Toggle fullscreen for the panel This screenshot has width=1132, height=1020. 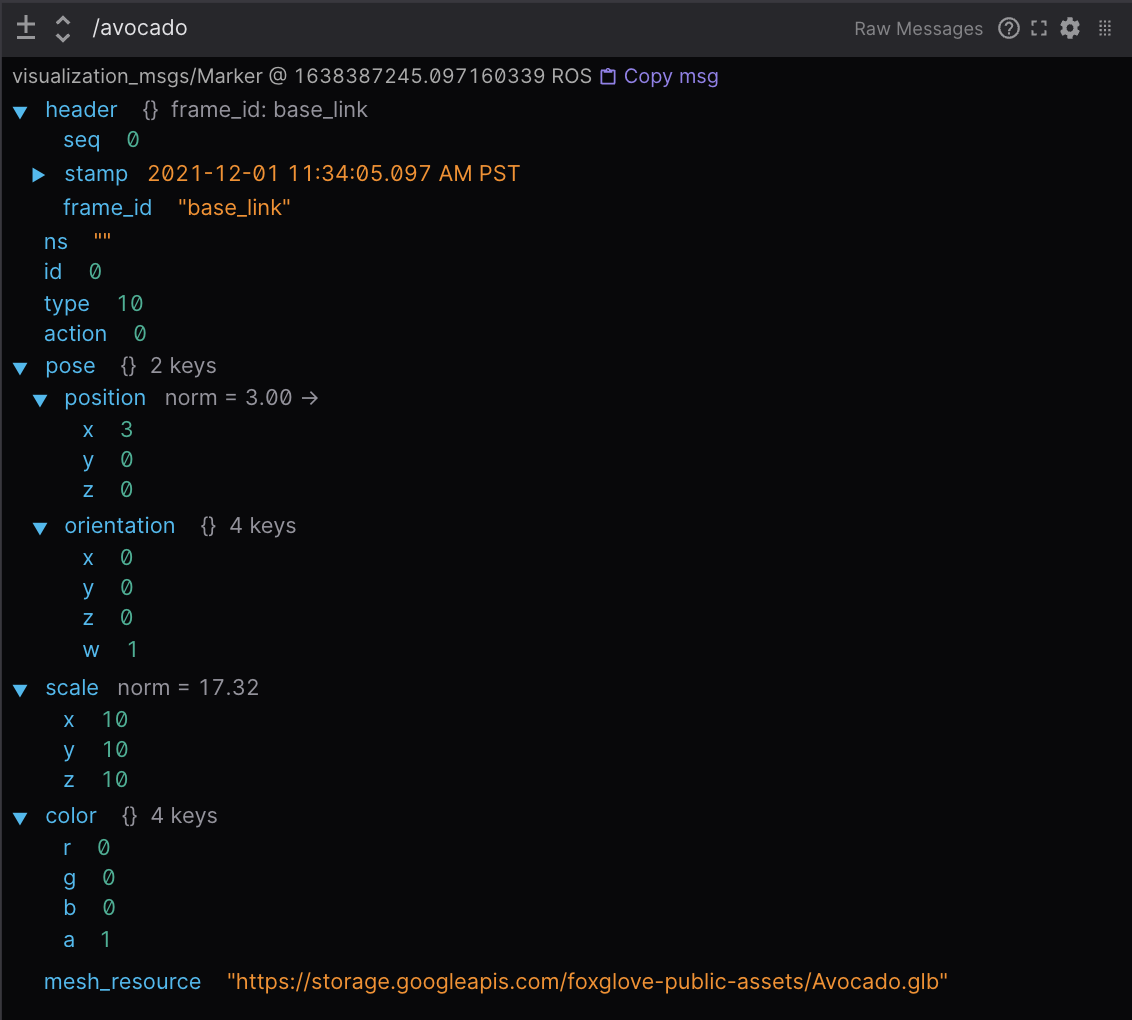1039,28
